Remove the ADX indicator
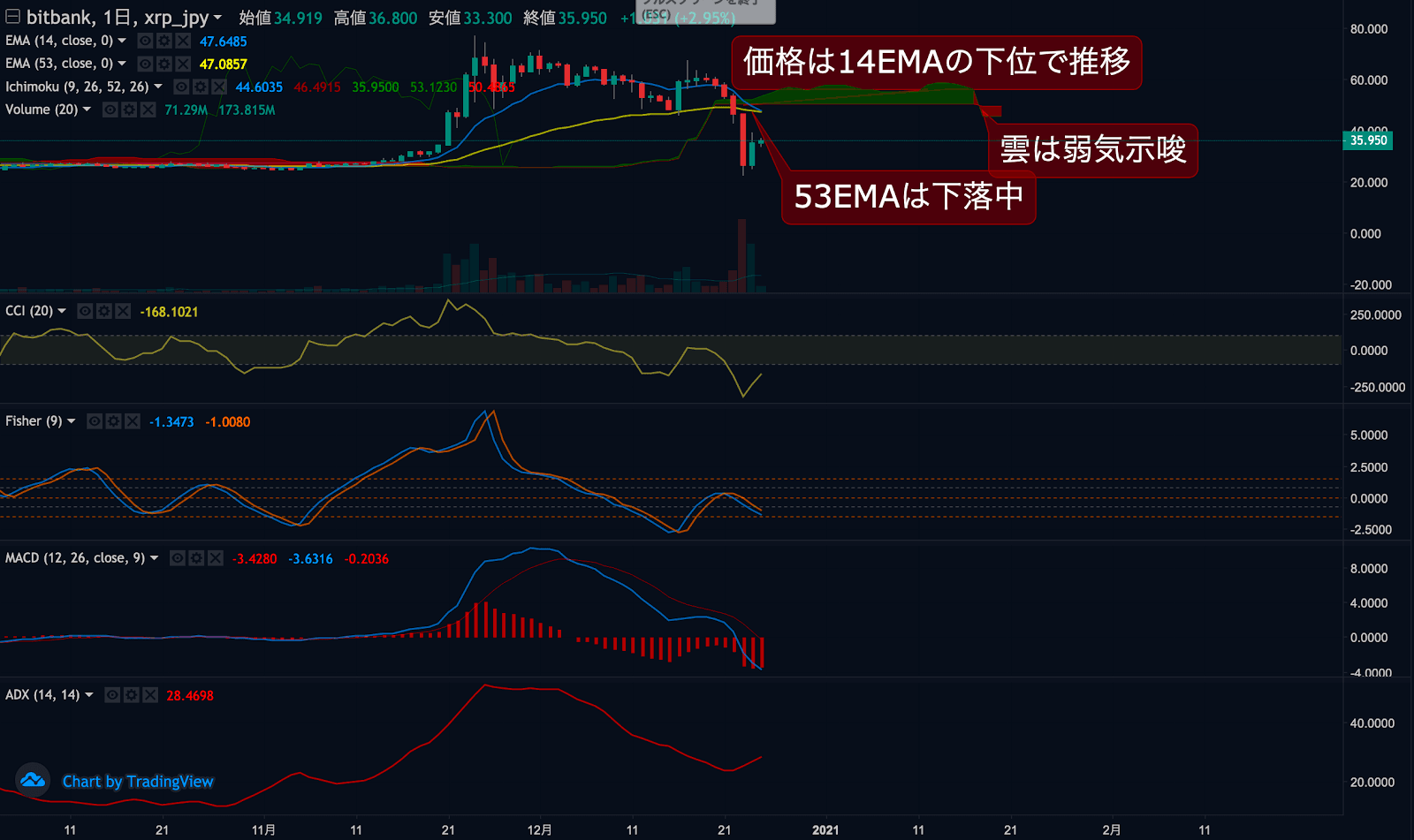The width and height of the screenshot is (1414, 840). 150,695
